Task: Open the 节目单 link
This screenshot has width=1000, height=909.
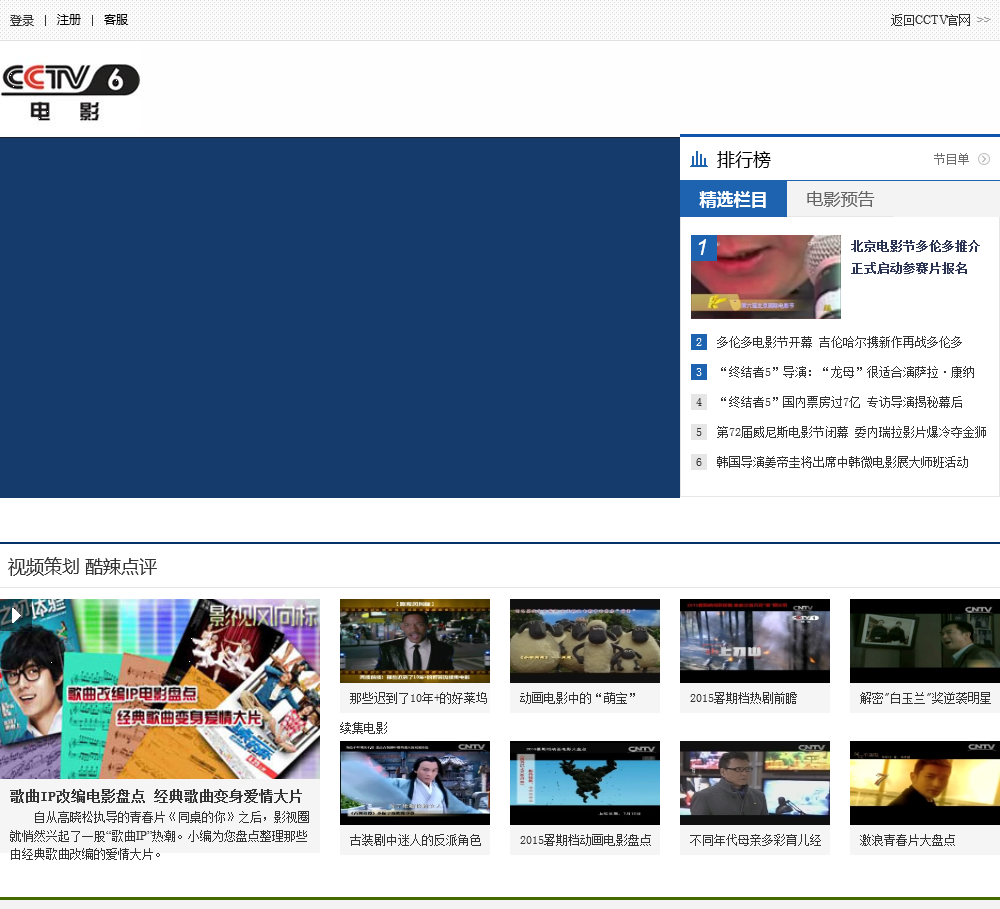Action: (951, 159)
